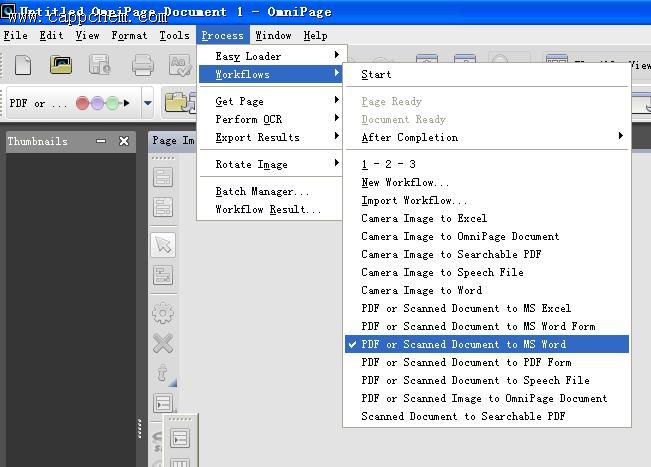The image size is (651, 467).
Task: Click the gear icon in image toolbar
Action: (x=163, y=313)
